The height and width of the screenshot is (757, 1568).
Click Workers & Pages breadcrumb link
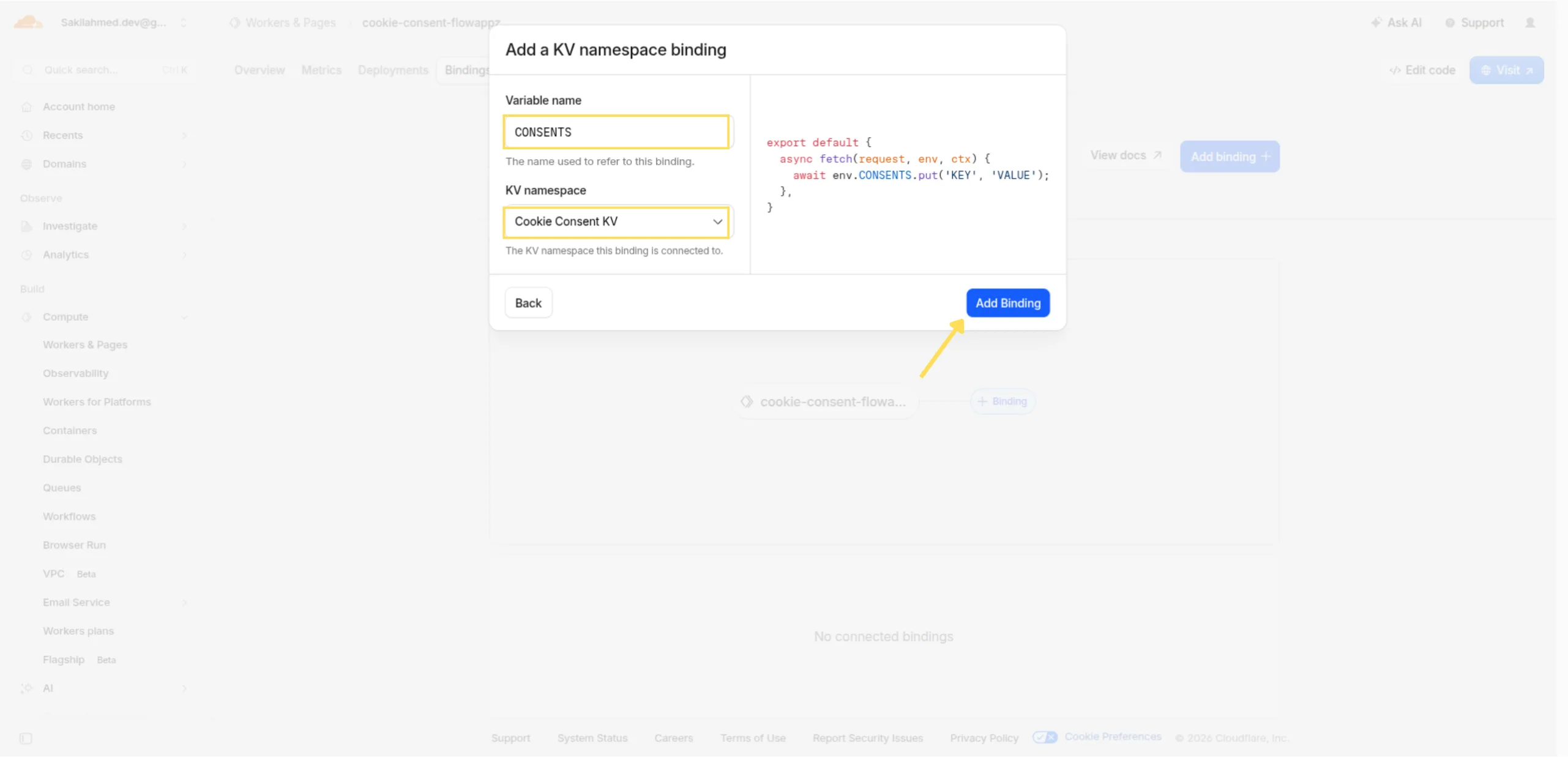click(291, 23)
